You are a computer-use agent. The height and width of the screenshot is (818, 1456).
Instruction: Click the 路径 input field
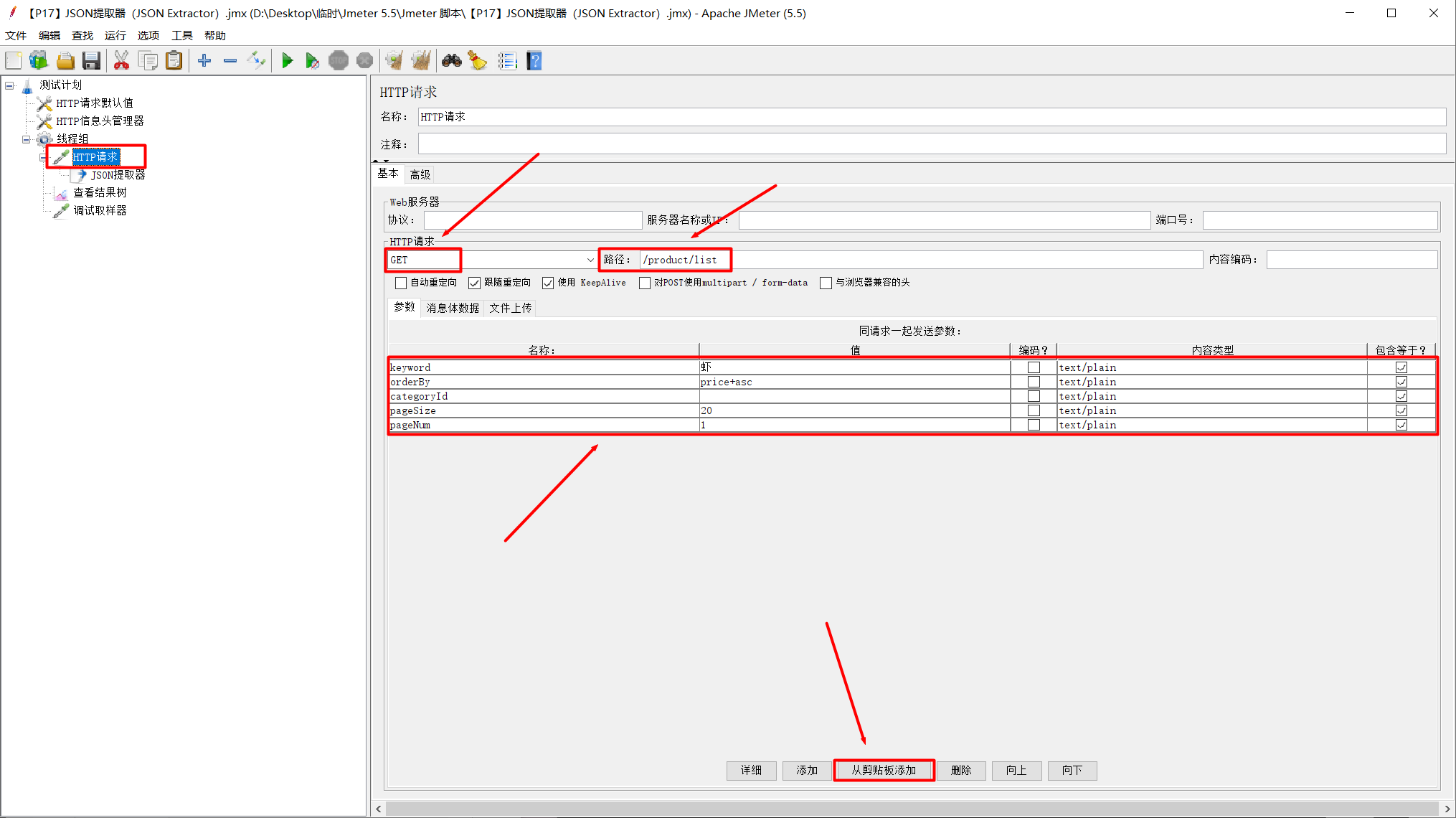click(x=921, y=260)
